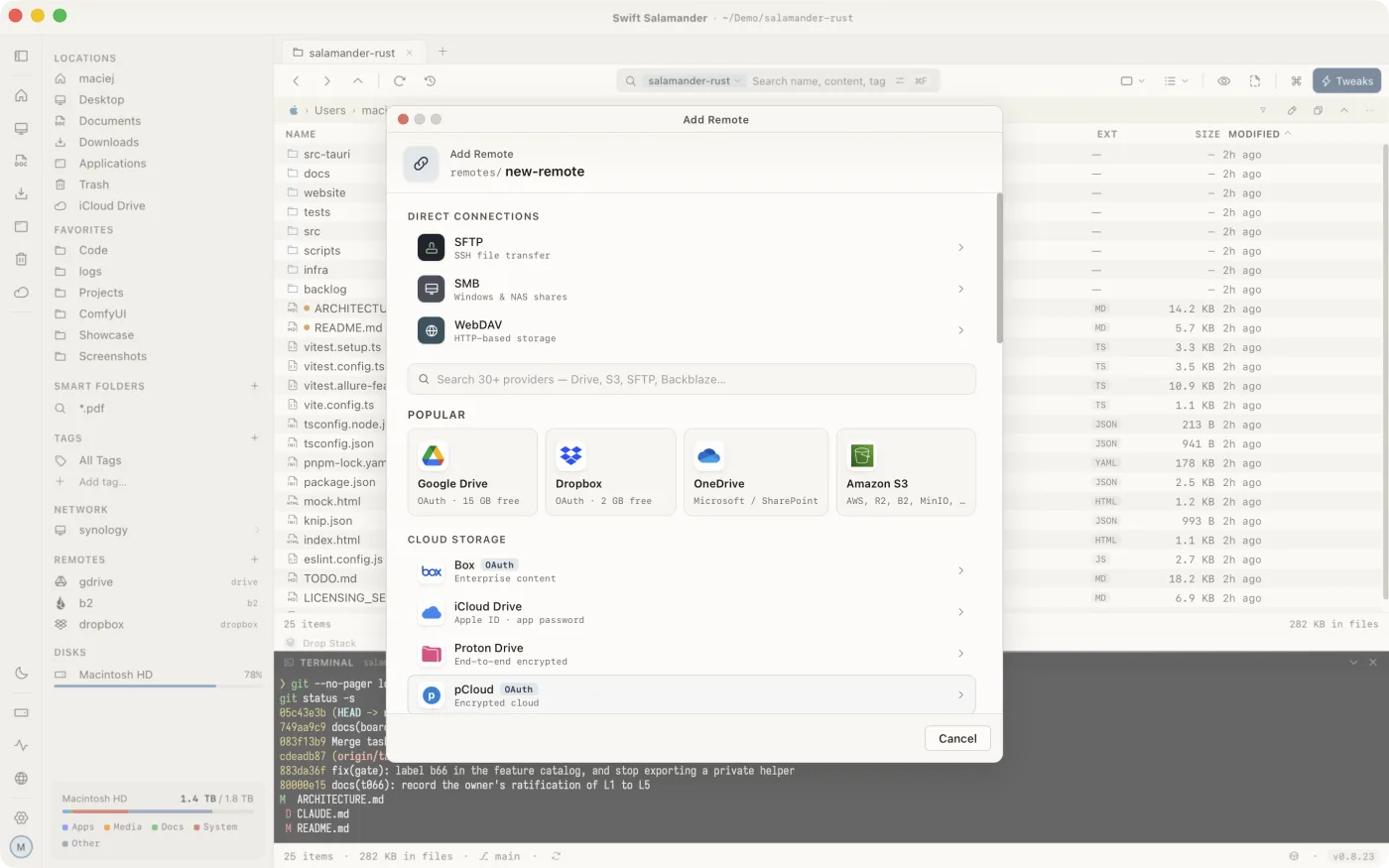The height and width of the screenshot is (868, 1389).
Task: Add a smart folder with plus
Action: (x=255, y=386)
